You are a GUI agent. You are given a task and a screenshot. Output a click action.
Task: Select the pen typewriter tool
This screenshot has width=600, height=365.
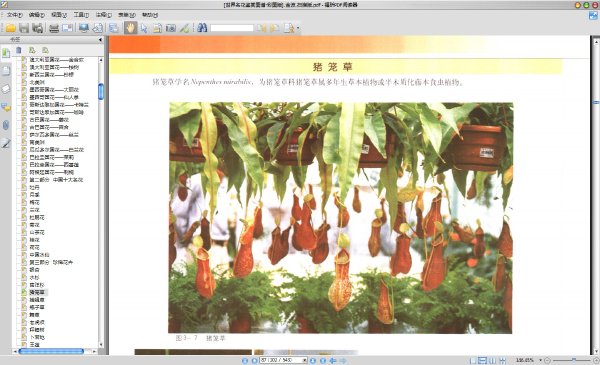click(x=184, y=28)
